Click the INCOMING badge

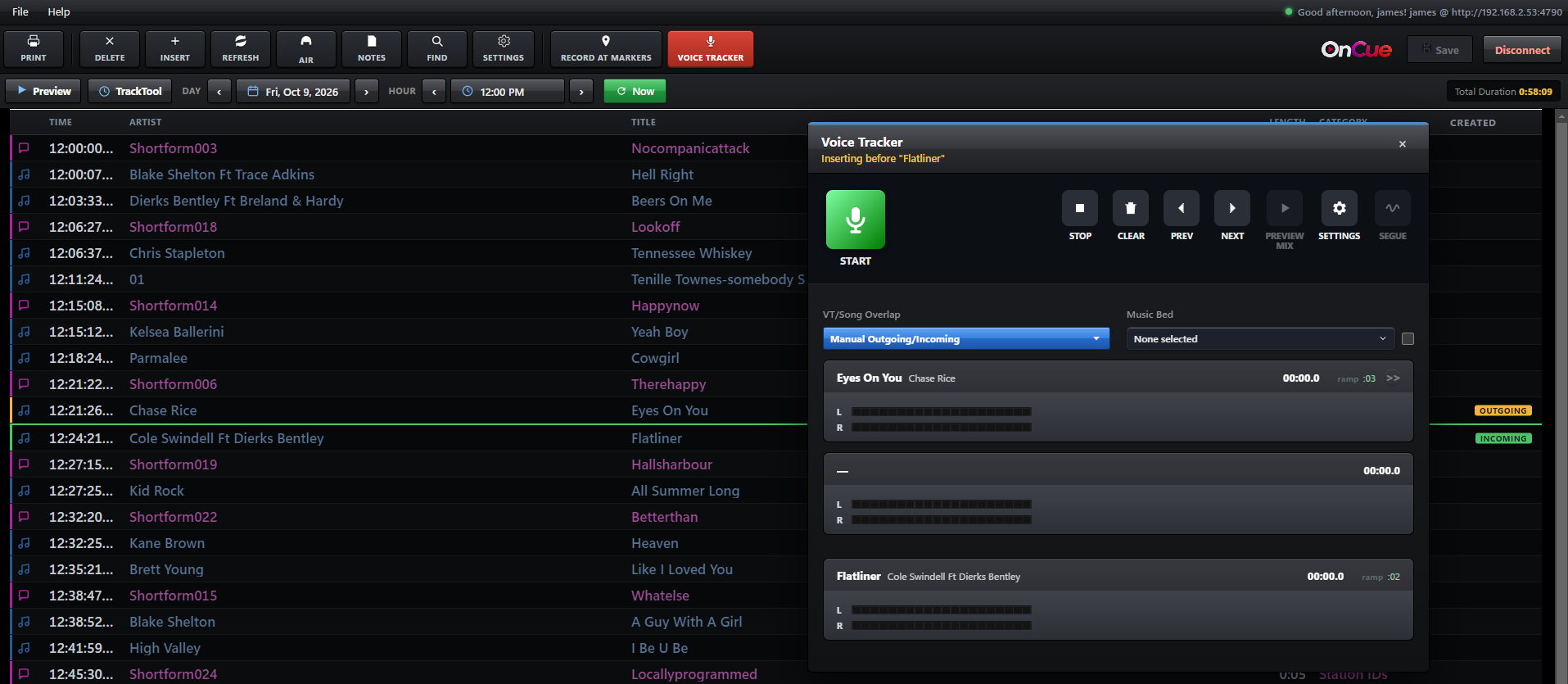click(x=1503, y=438)
